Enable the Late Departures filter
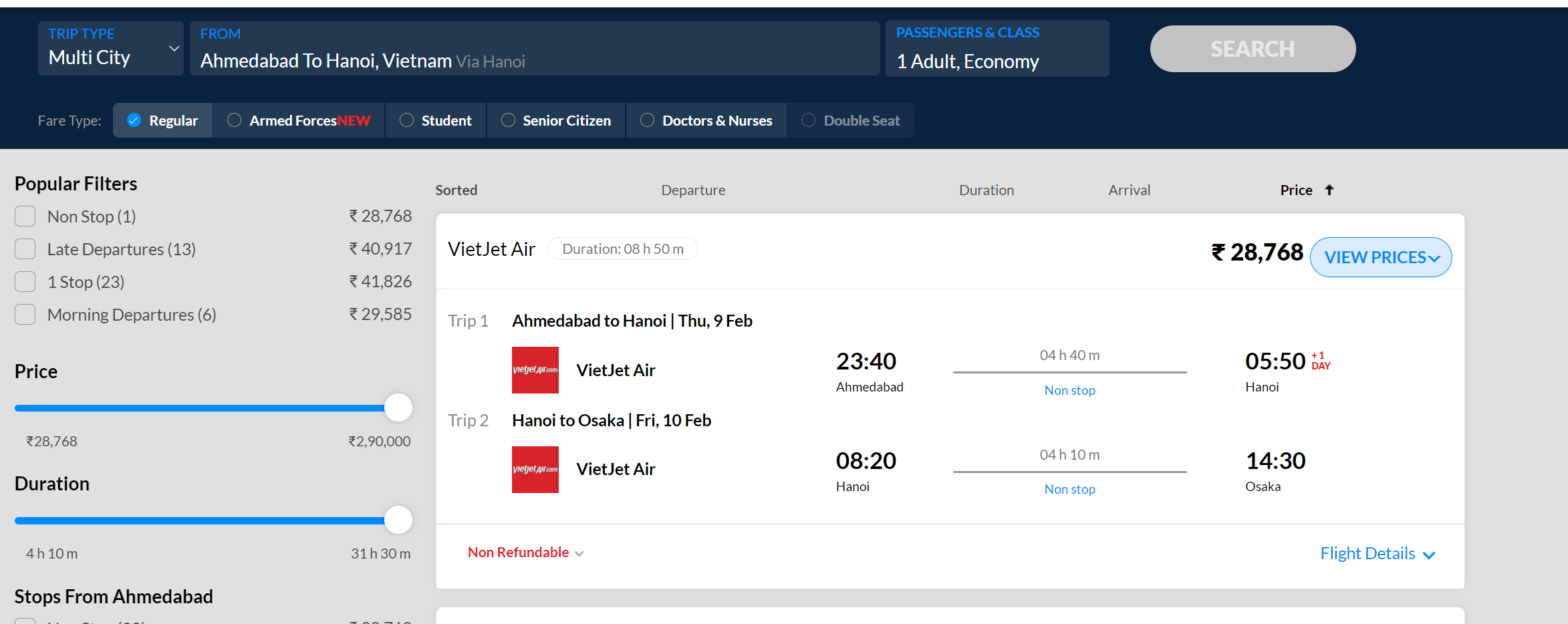The image size is (1568, 624). point(25,249)
